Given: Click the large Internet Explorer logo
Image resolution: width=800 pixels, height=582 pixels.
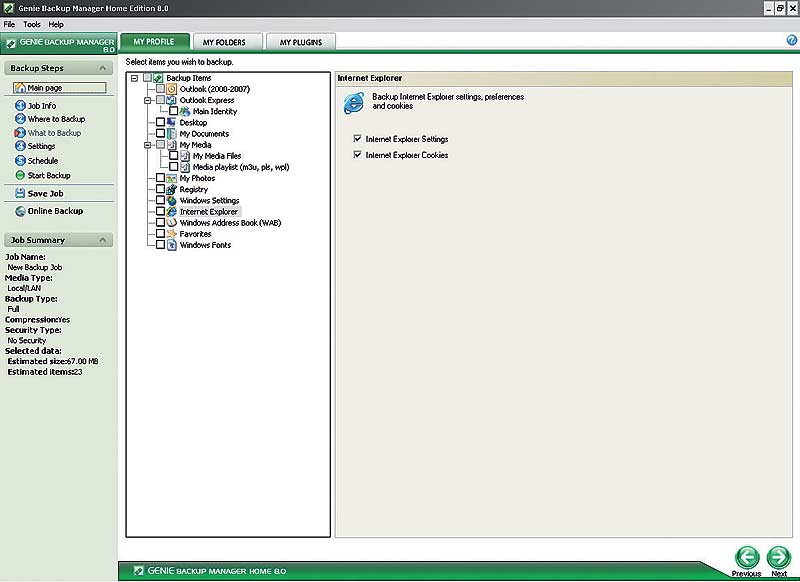Looking at the screenshot, I should [x=354, y=103].
